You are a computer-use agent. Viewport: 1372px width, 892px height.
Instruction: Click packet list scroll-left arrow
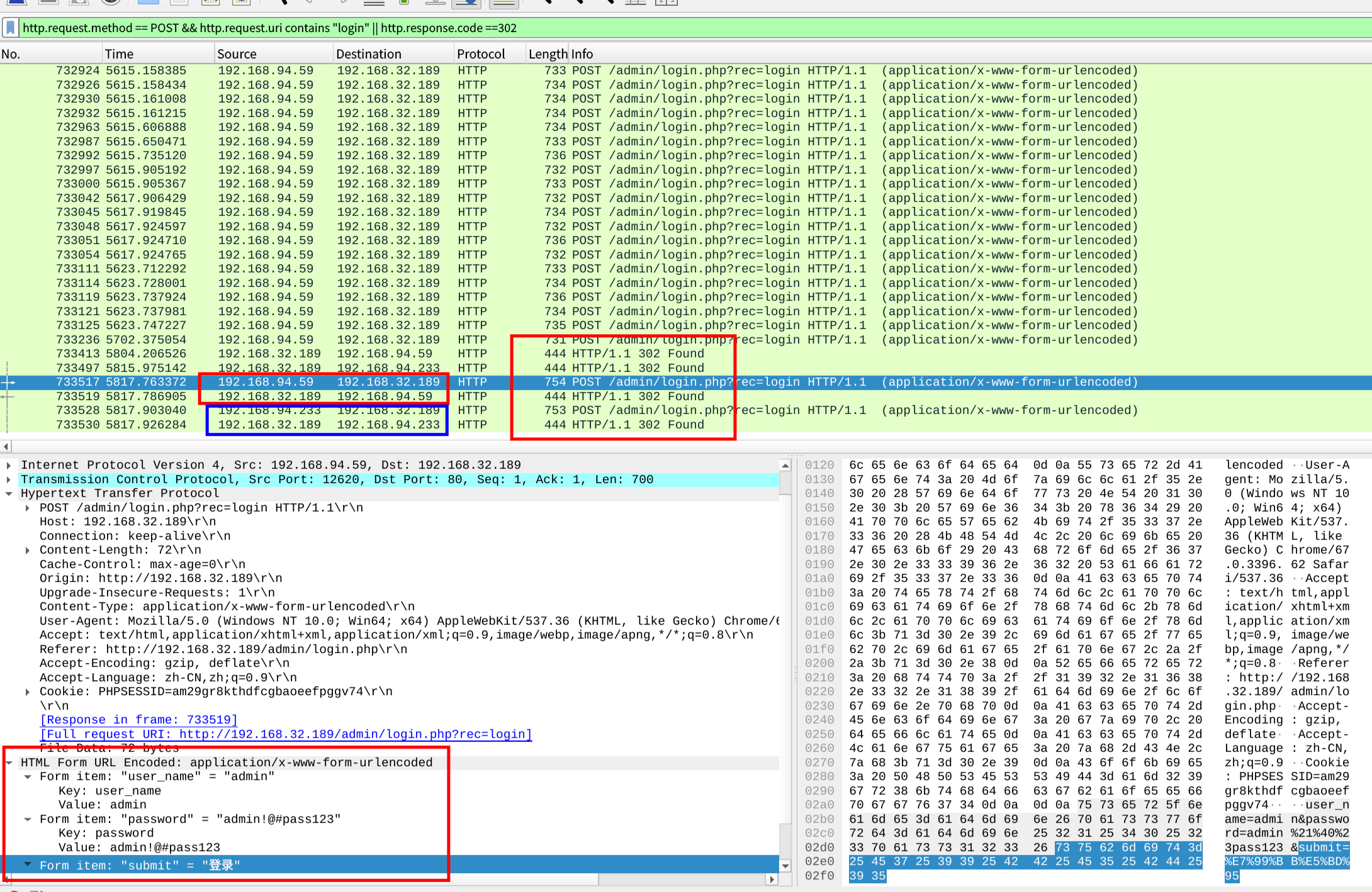click(6, 447)
